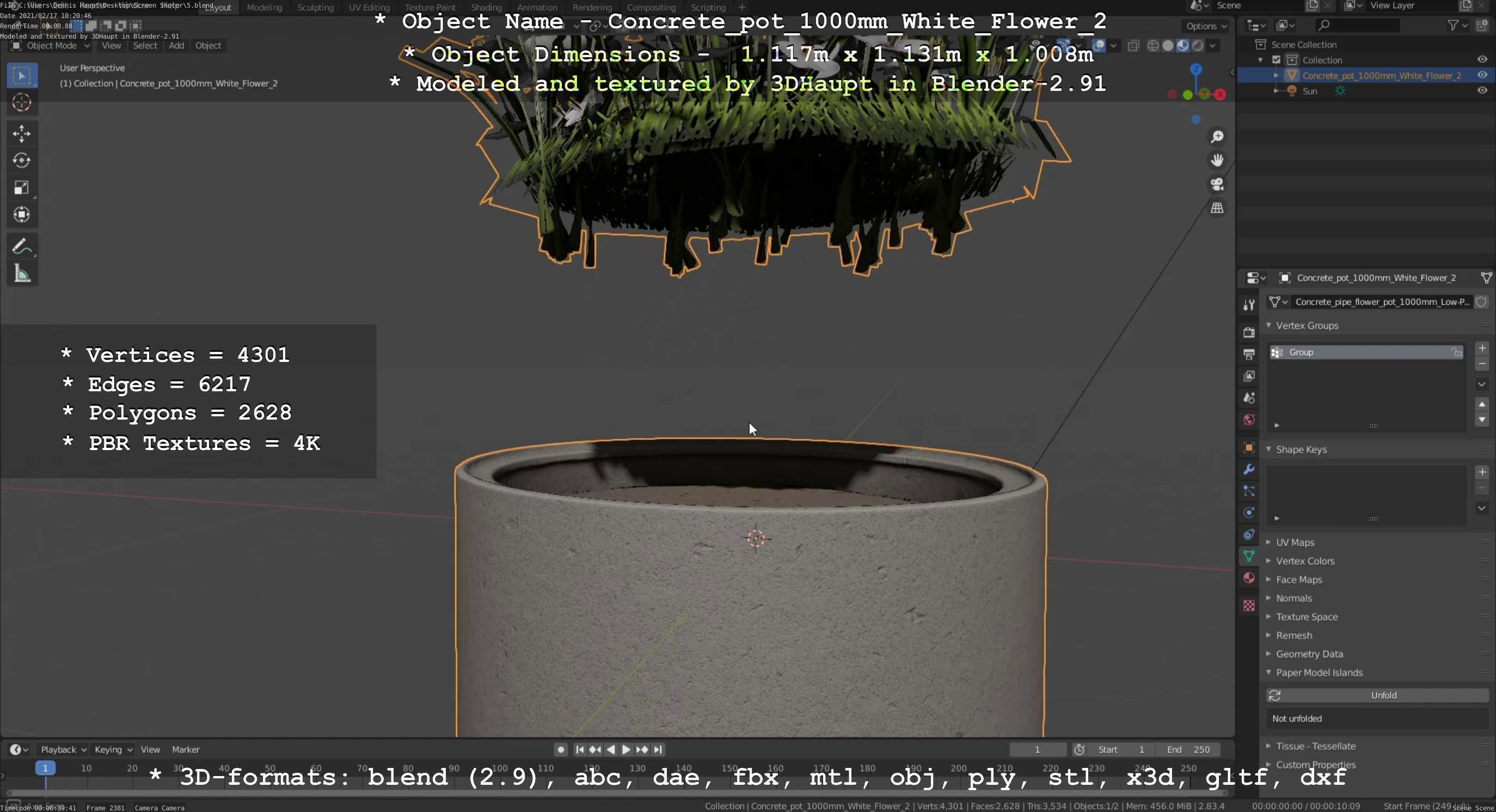
Task: Toggle the camera view icon
Action: click(1217, 184)
